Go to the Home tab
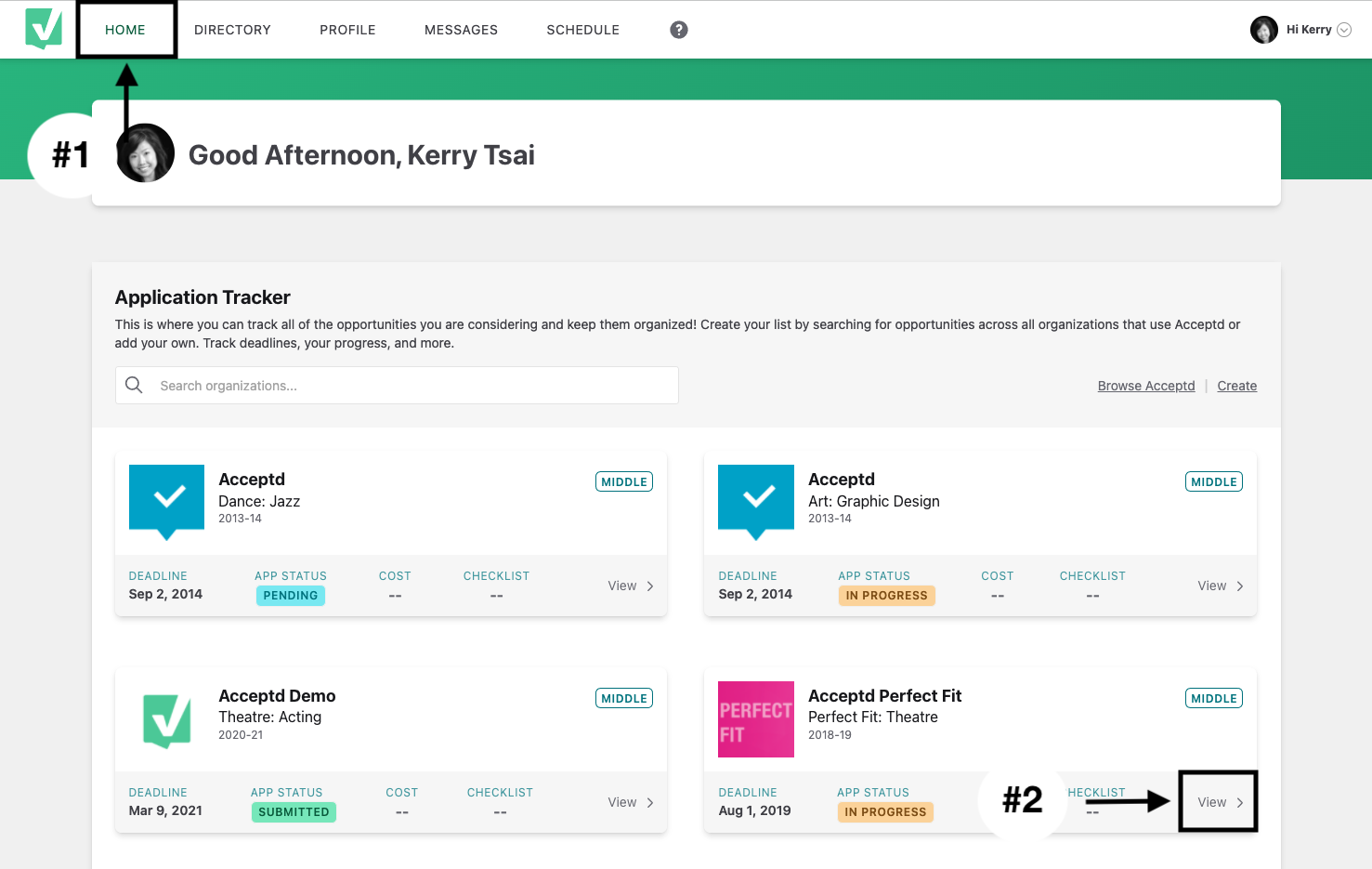This screenshot has width=1372, height=869. [125, 30]
